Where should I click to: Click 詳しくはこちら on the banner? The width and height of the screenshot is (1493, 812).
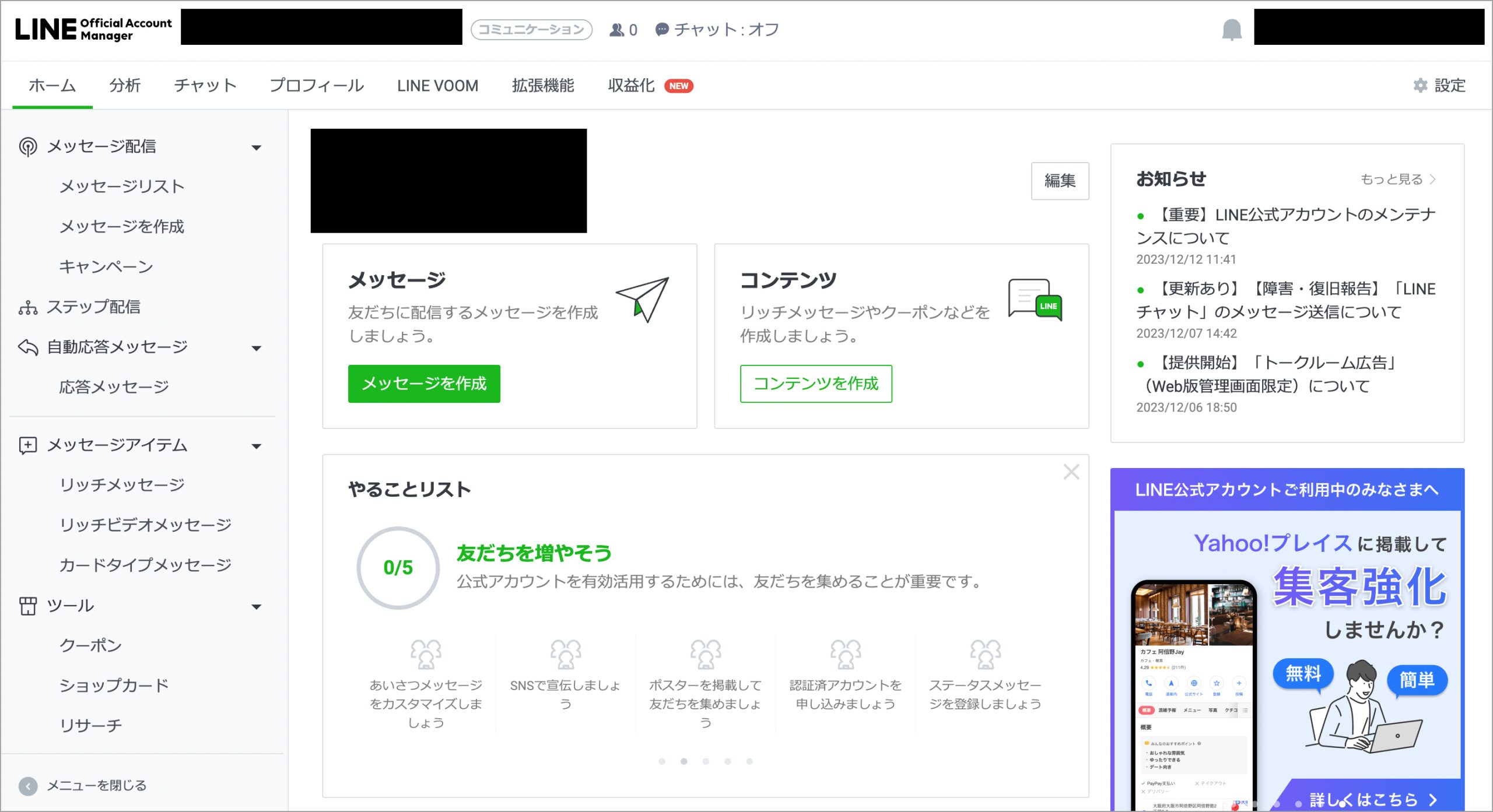coord(1373,799)
